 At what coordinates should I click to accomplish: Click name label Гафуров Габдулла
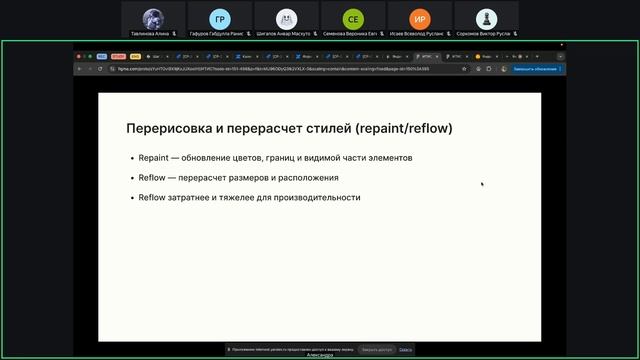(216, 34)
